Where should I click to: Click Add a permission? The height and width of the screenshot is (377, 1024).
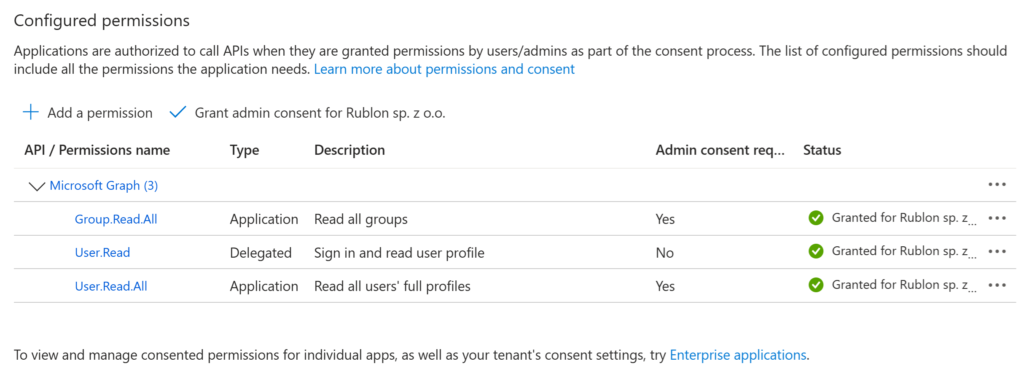pos(100,113)
